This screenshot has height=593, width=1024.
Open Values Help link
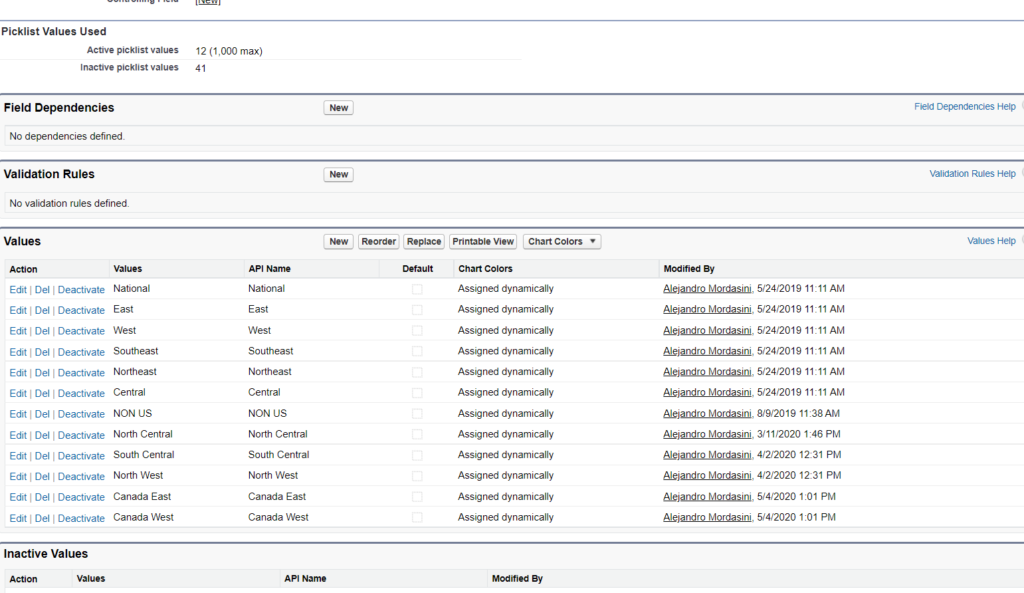(991, 241)
